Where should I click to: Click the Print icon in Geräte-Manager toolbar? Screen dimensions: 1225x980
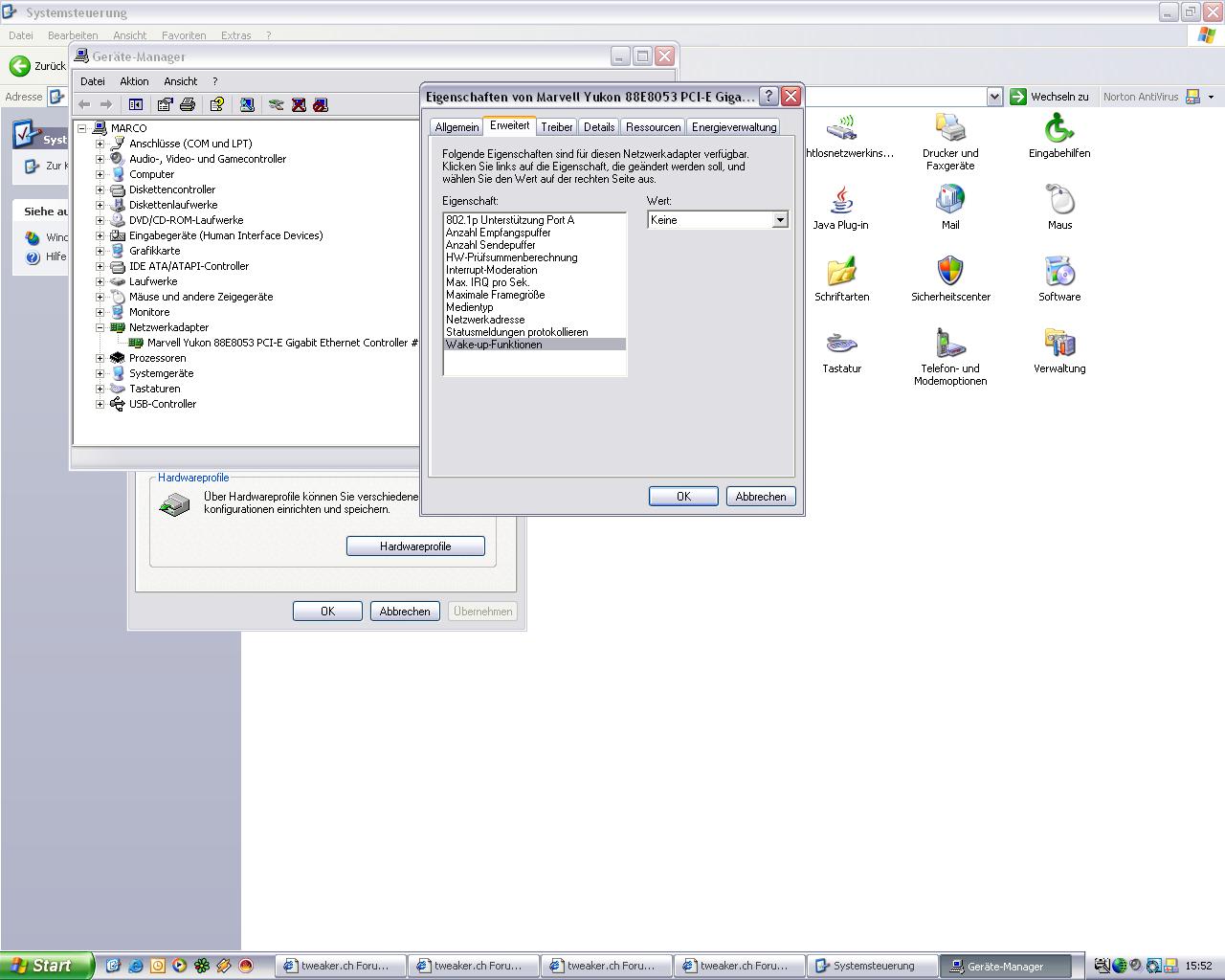click(188, 104)
